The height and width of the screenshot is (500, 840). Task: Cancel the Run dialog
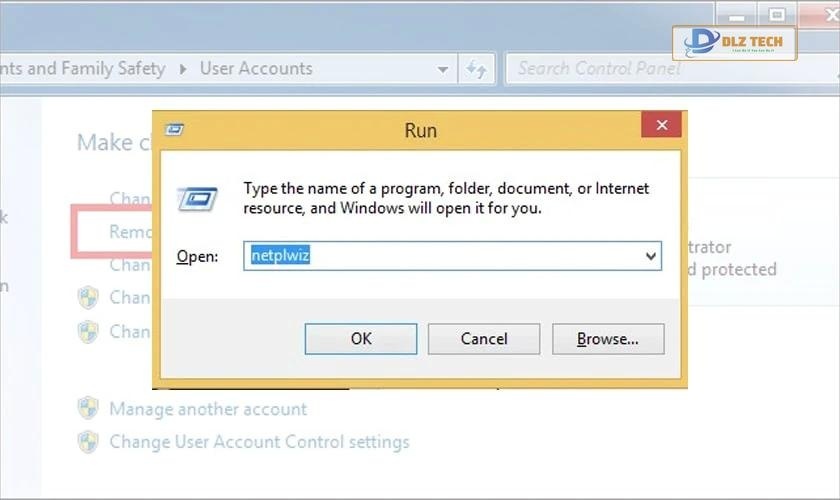pyautogui.click(x=484, y=339)
